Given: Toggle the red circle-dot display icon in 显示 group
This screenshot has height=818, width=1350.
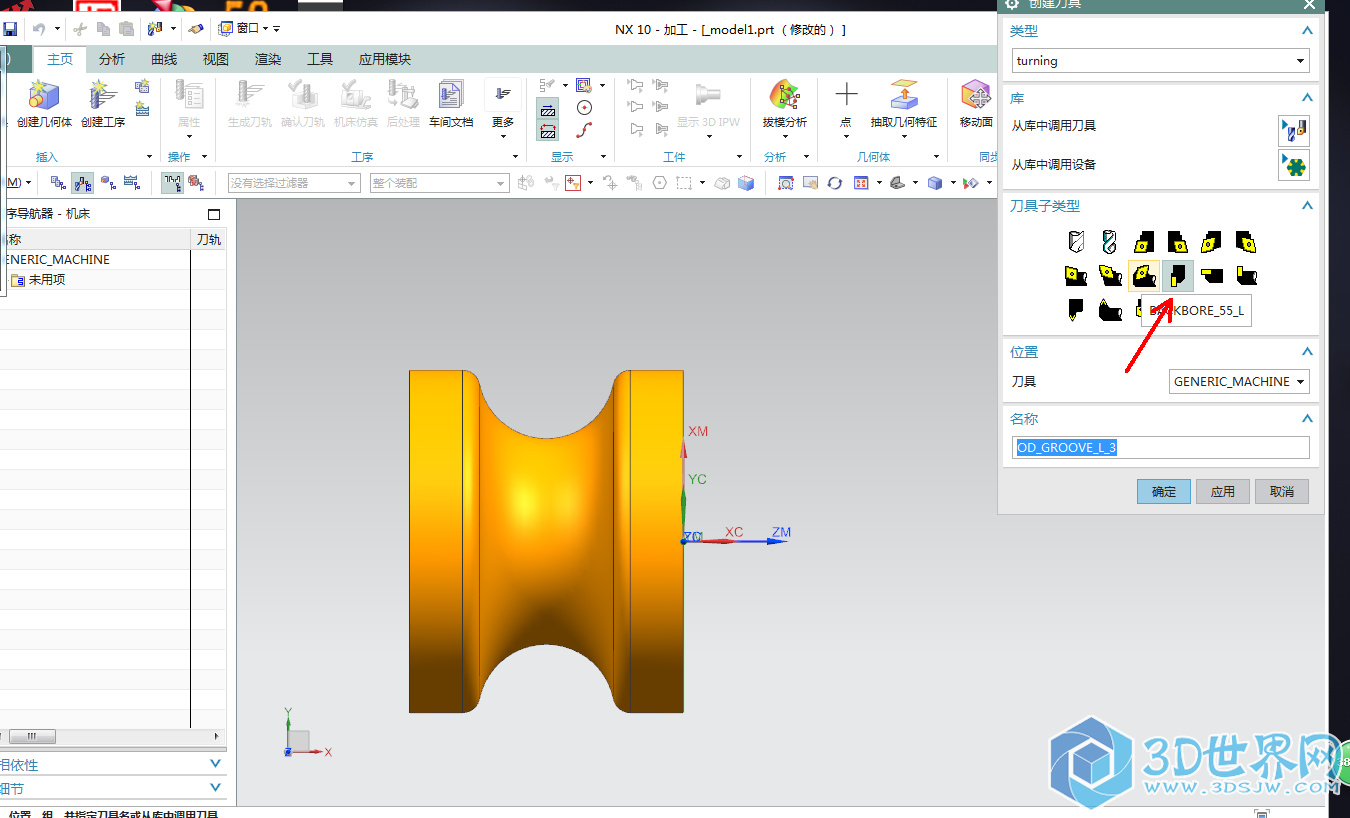Looking at the screenshot, I should click(585, 108).
